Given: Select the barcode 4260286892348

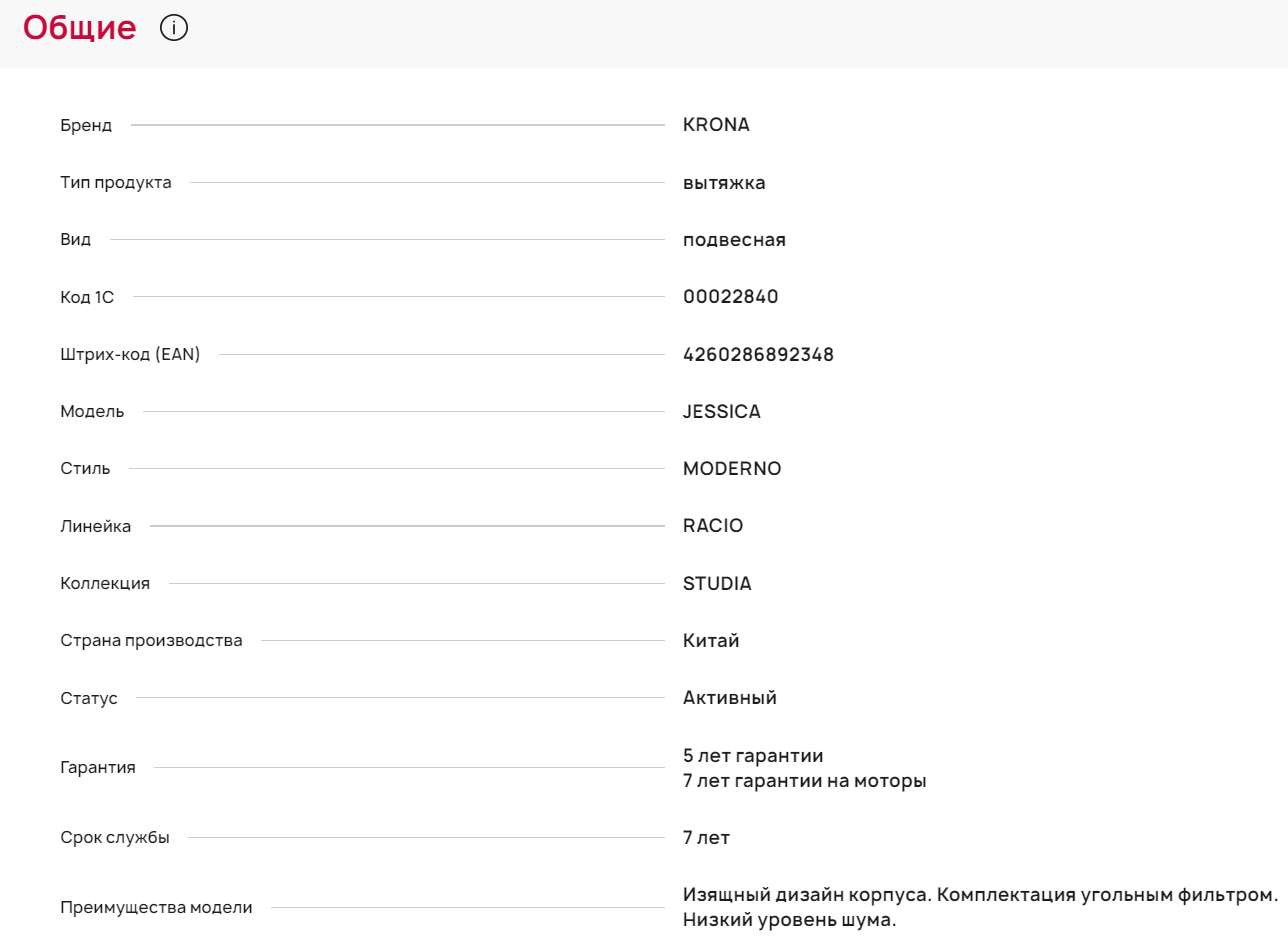Looking at the screenshot, I should [x=758, y=355].
